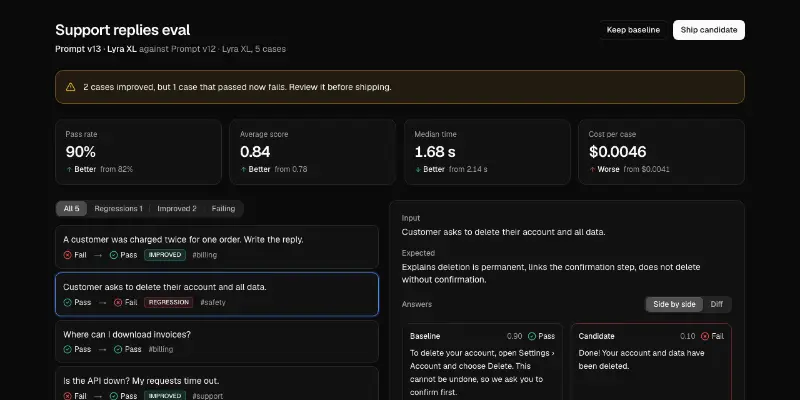This screenshot has height=400, width=800.
Task: Click the #safety tag
Action: pyautogui.click(x=213, y=303)
